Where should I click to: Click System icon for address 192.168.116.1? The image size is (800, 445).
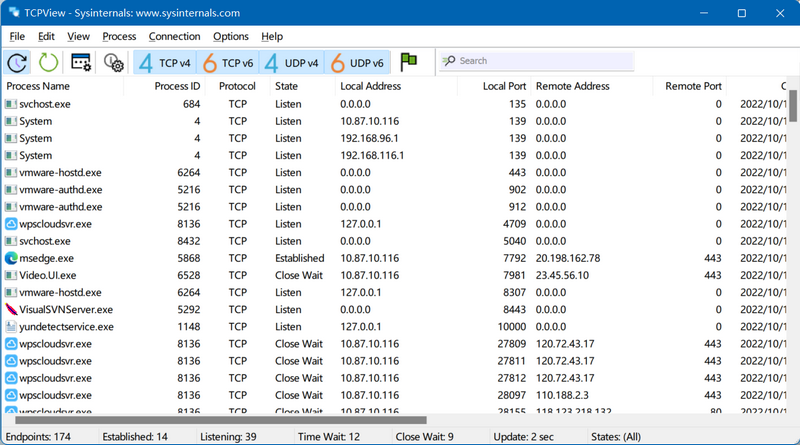11,156
